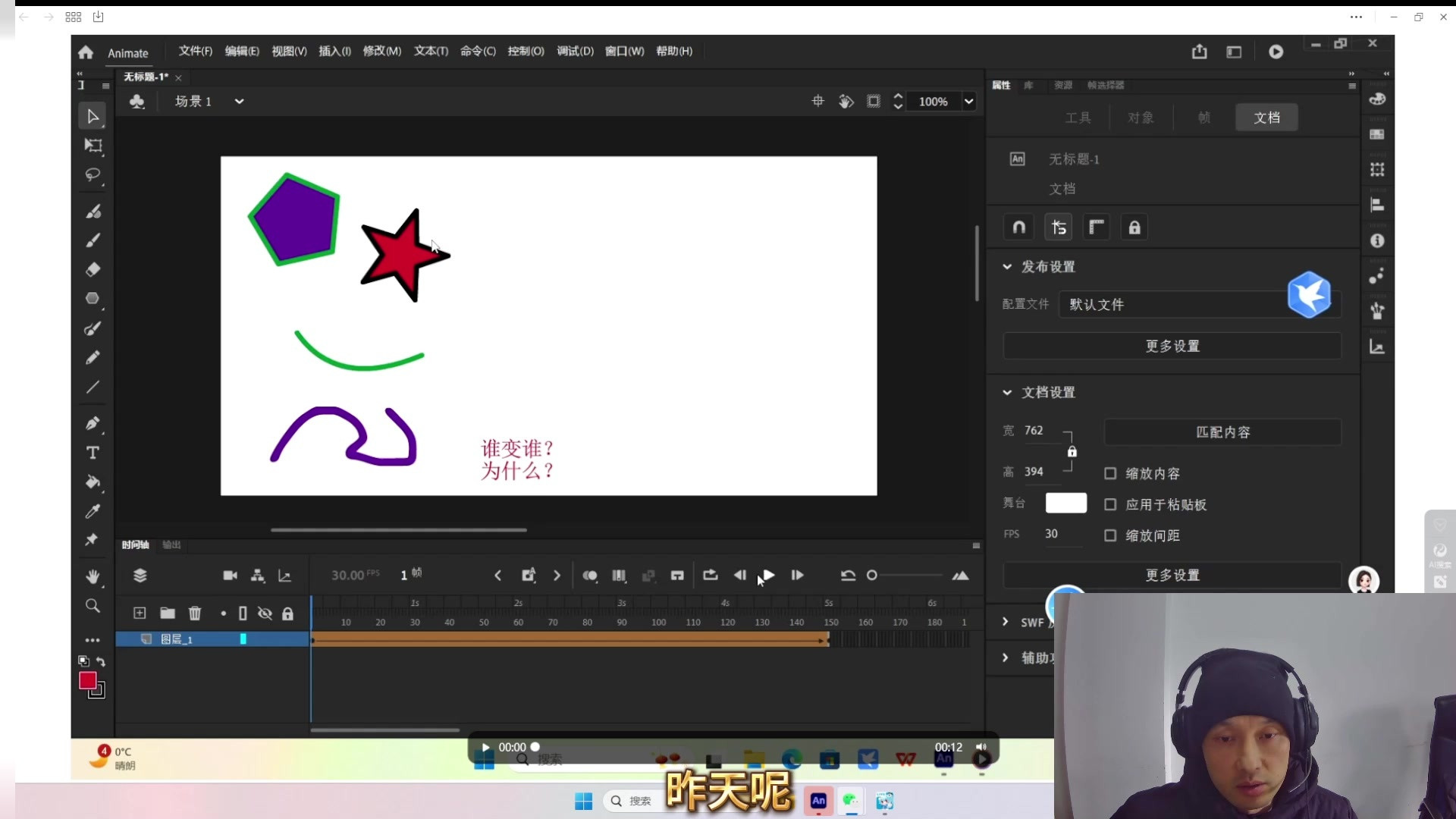
Task: Select the Pencil tool
Action: pyautogui.click(x=93, y=358)
